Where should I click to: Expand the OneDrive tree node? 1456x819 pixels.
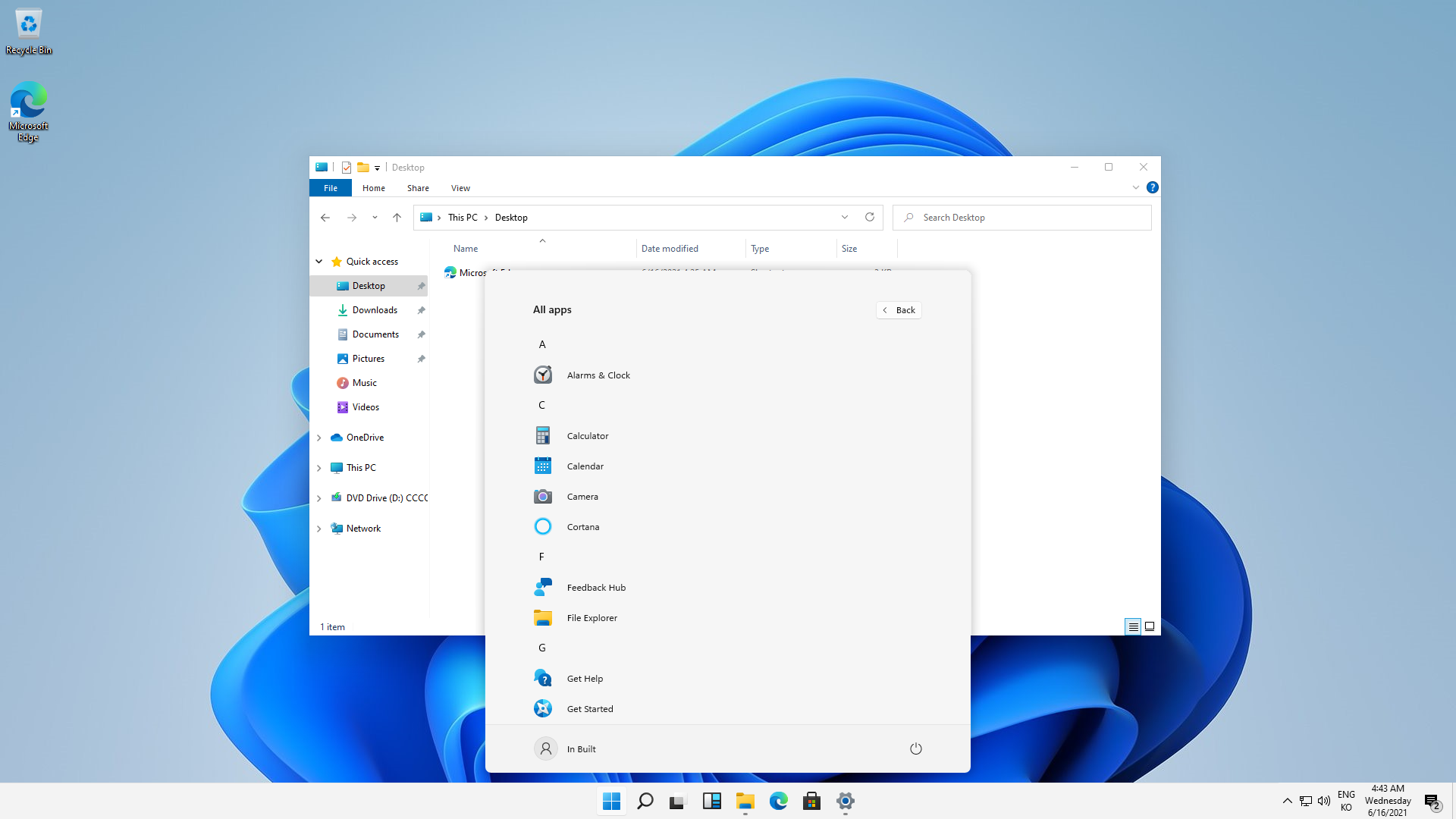click(x=319, y=438)
